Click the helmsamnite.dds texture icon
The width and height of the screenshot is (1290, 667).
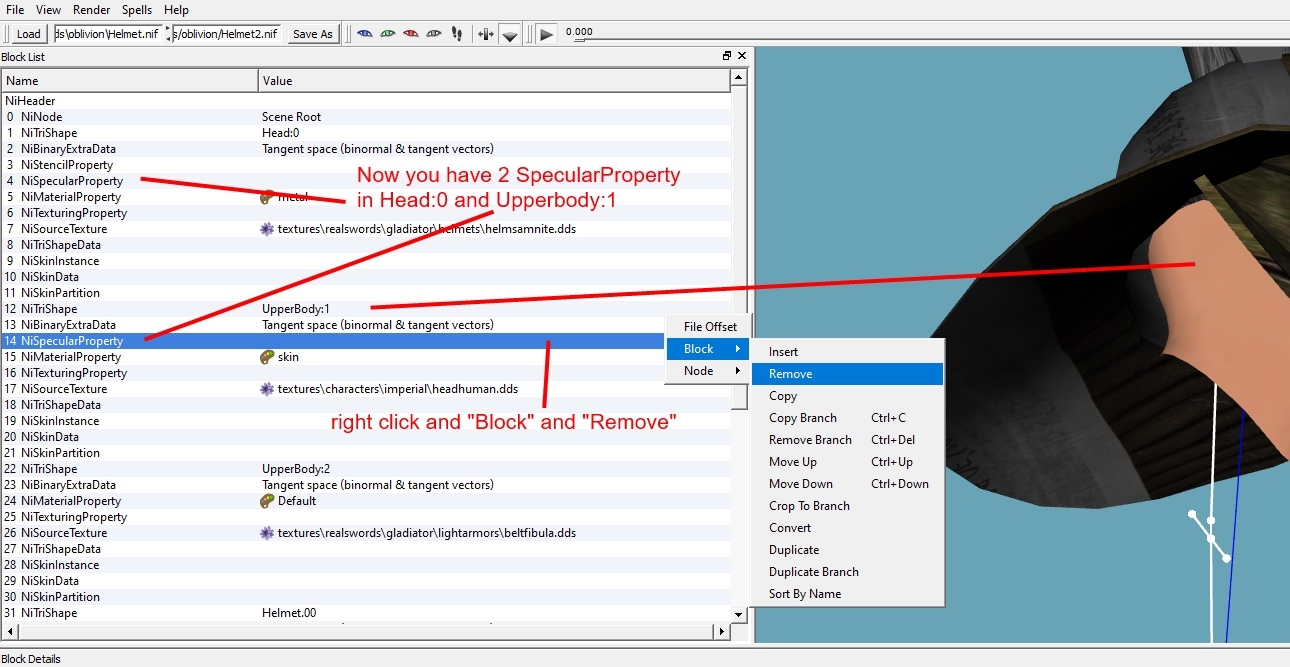267,229
